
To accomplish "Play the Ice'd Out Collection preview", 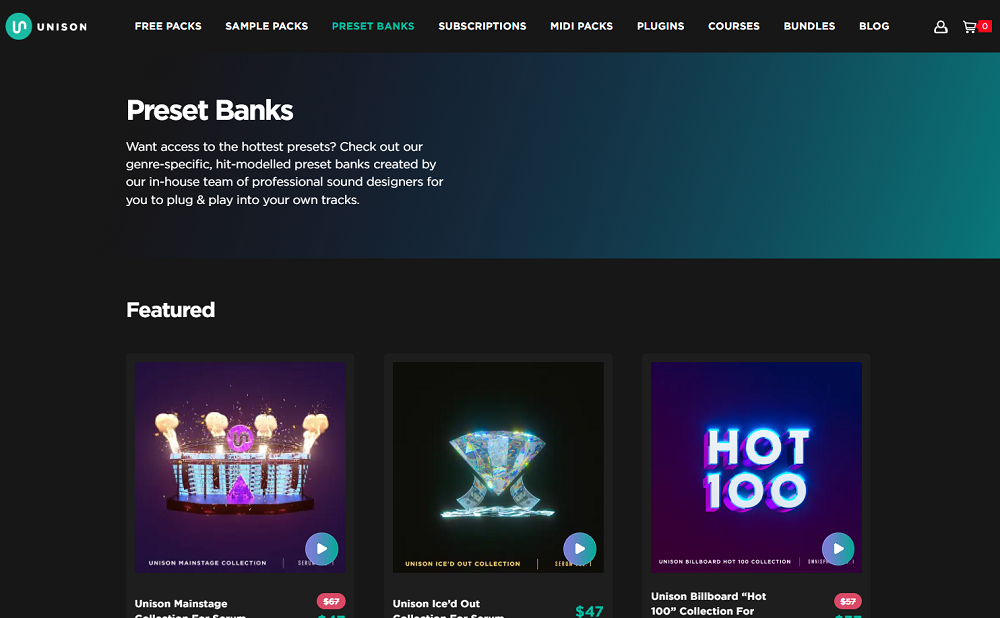I will pyautogui.click(x=580, y=548).
